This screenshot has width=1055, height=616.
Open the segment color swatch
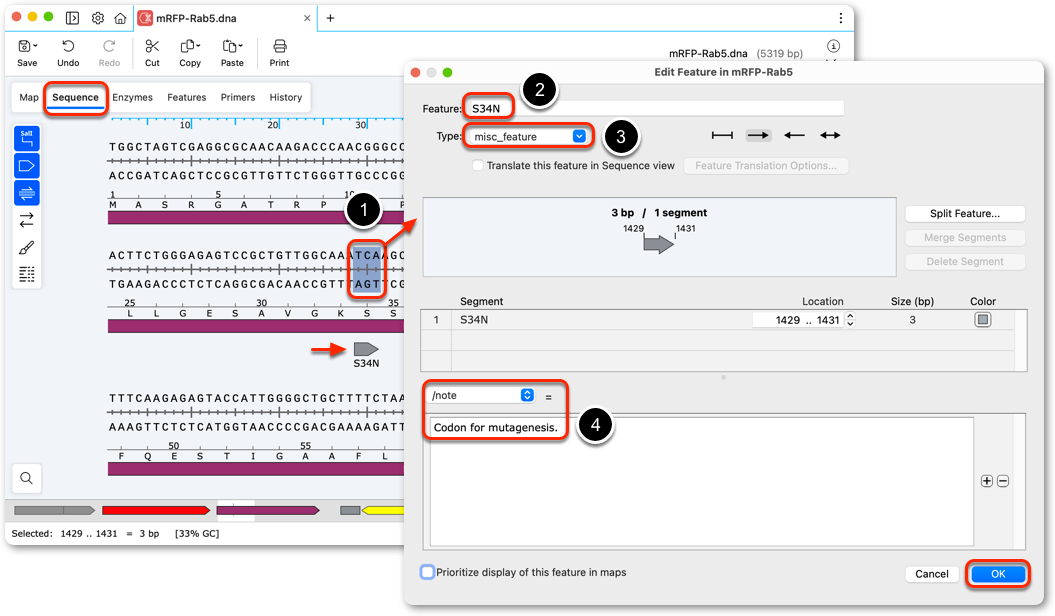(x=982, y=319)
